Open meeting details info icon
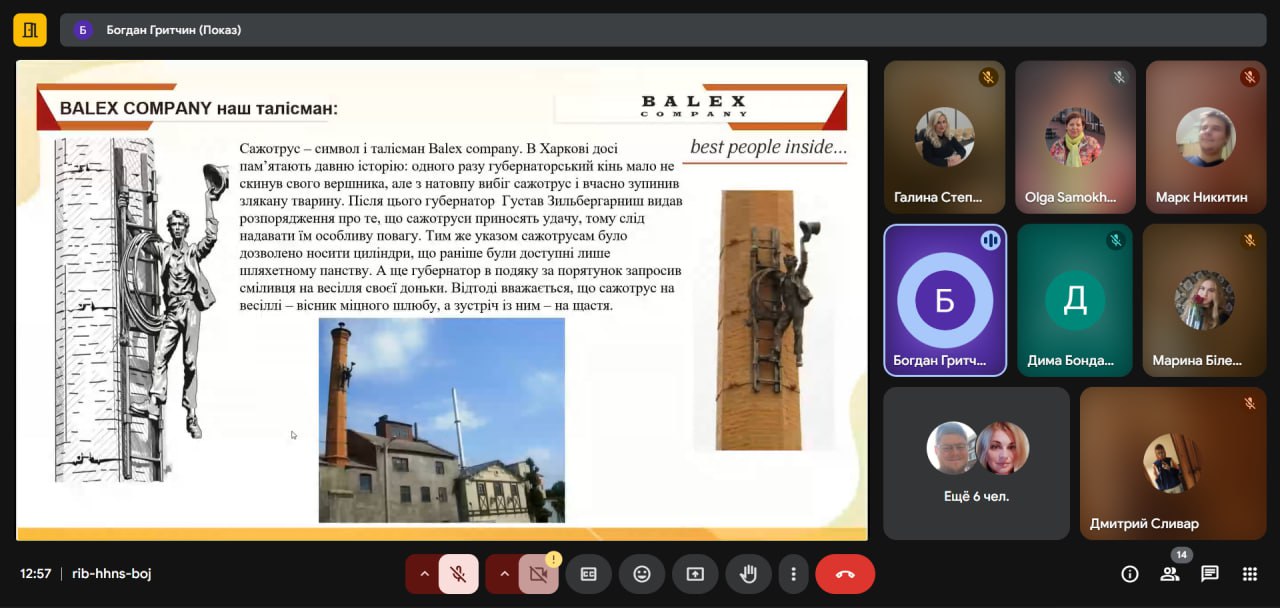 (1130, 574)
